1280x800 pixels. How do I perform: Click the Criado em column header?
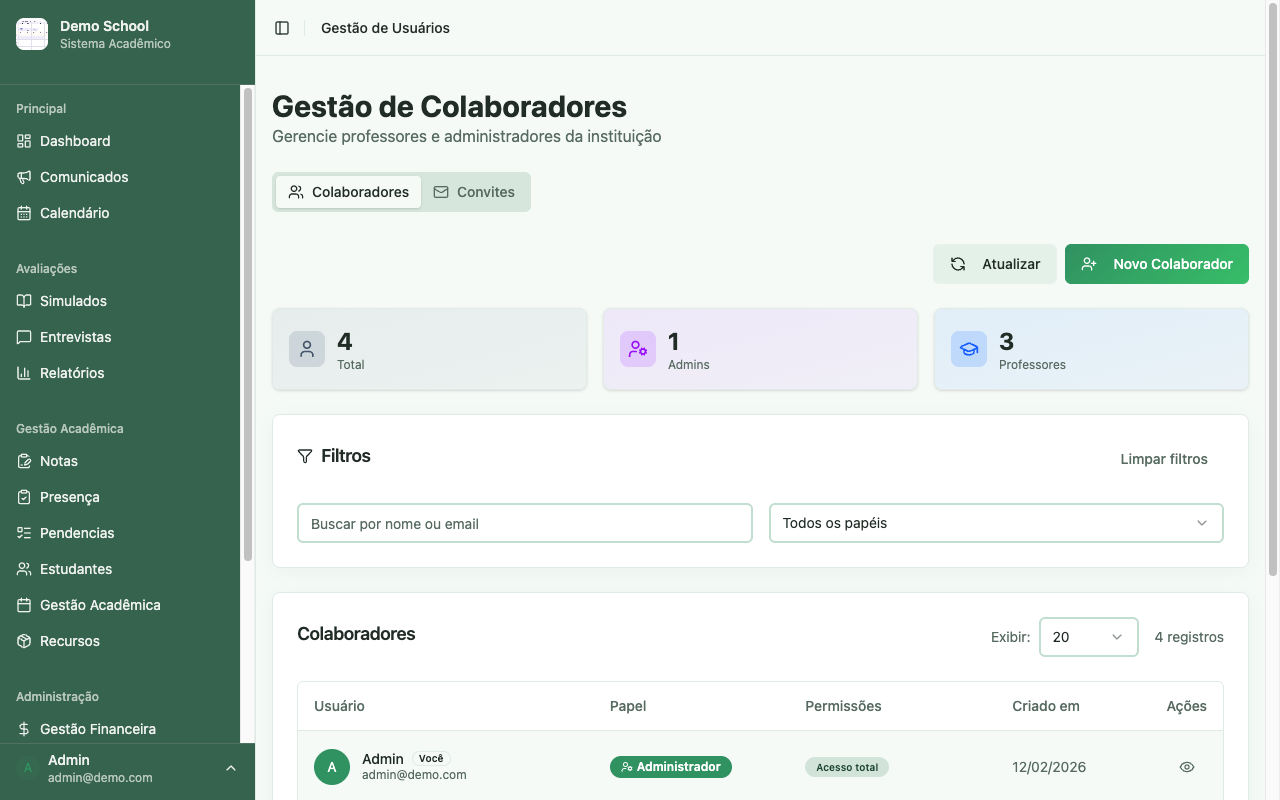[1046, 706]
